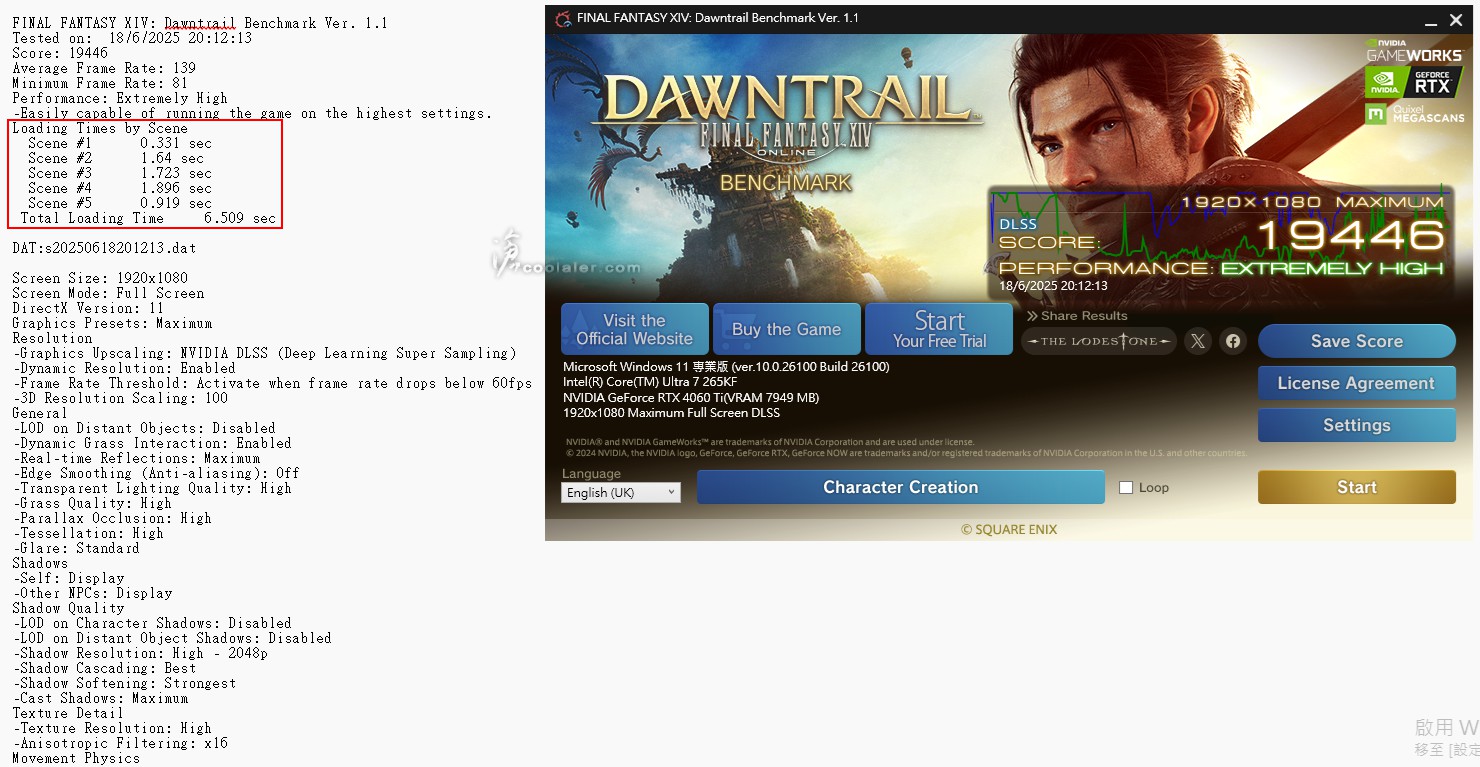Click the score value 19446 in banner
Viewport: 1480px width, 767px height.
coord(1350,235)
